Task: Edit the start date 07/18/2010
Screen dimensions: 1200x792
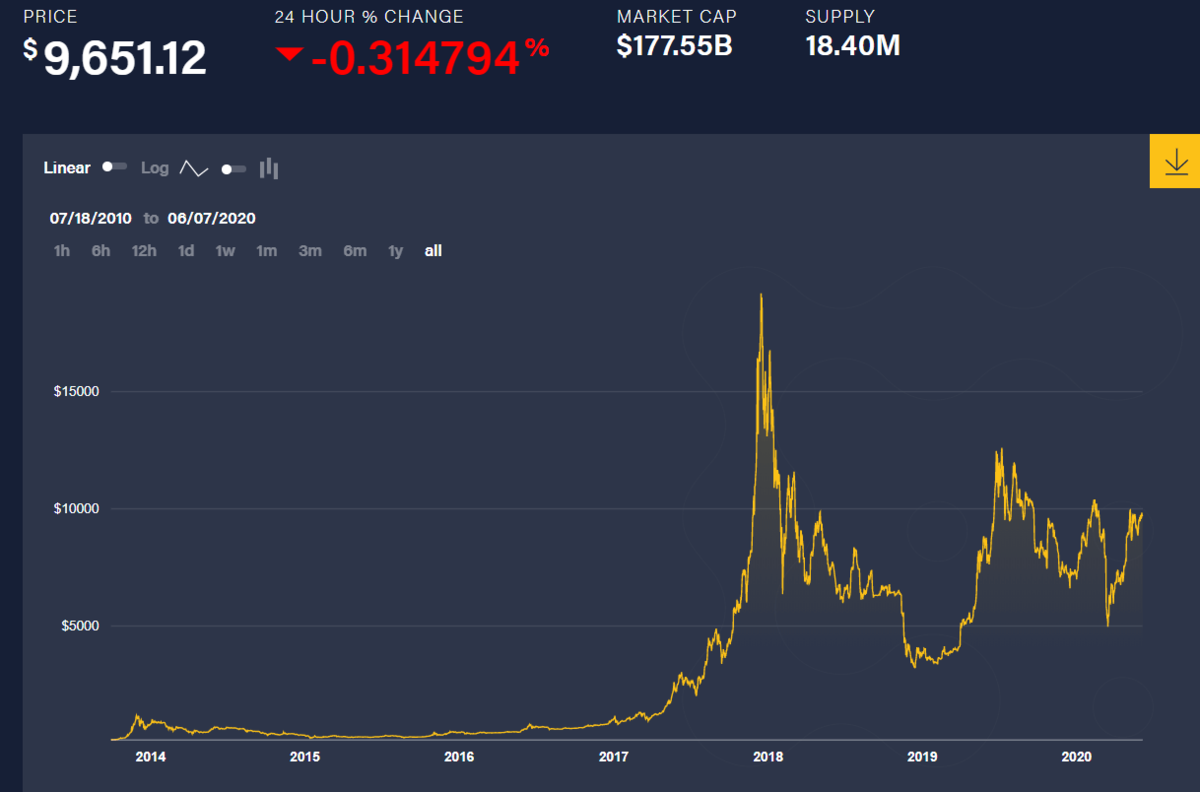Action: [x=91, y=218]
